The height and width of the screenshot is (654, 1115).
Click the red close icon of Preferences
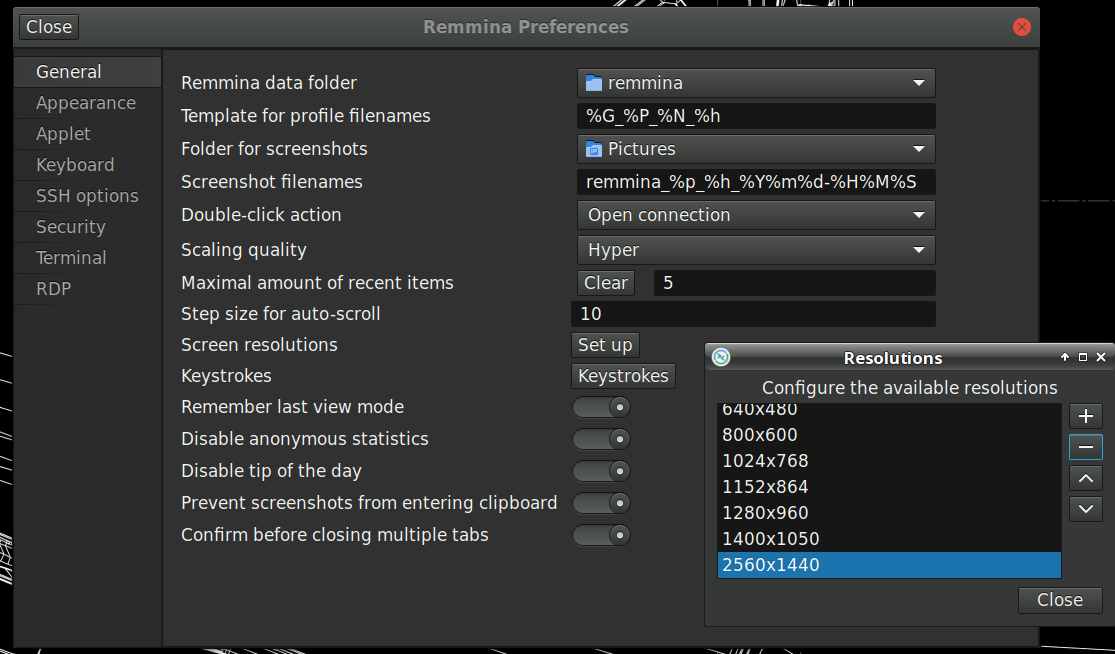pos(1022,27)
